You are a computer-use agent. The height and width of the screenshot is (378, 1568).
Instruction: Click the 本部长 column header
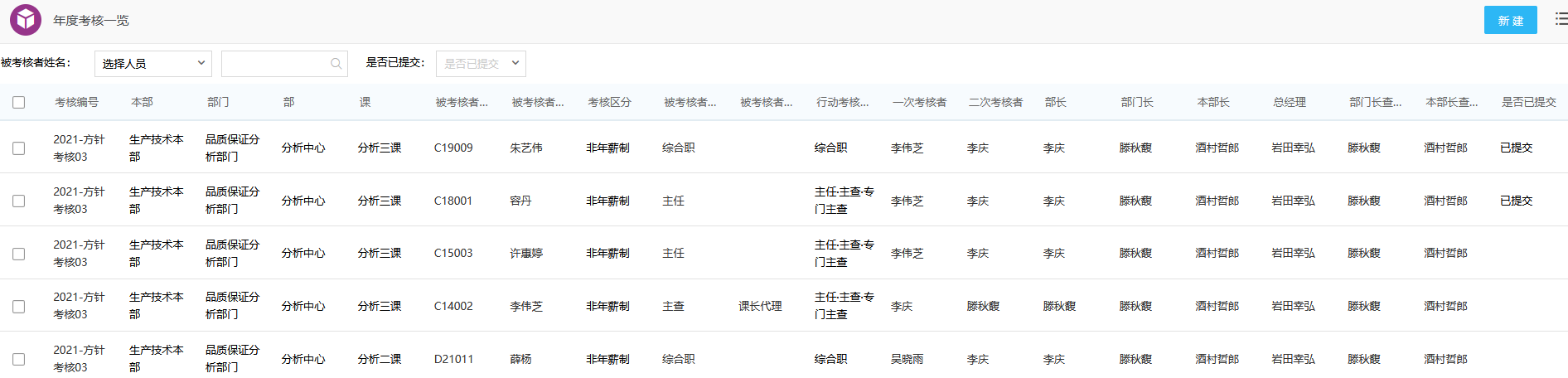click(1213, 102)
